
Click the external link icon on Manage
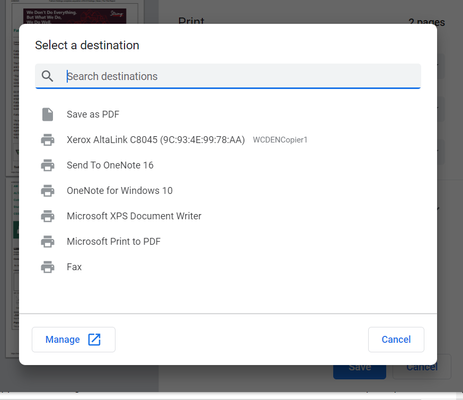(x=94, y=339)
